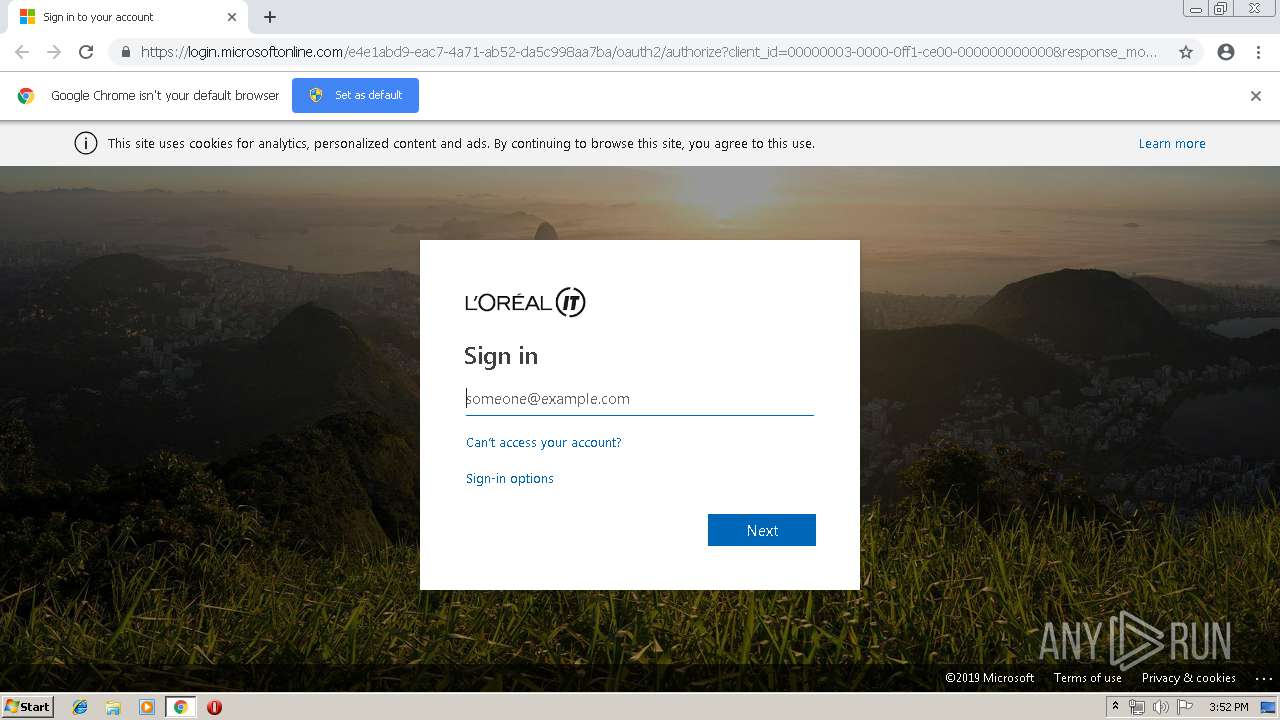The height and width of the screenshot is (720, 1280).
Task: Click the 'Set as default' button
Action: (x=355, y=95)
